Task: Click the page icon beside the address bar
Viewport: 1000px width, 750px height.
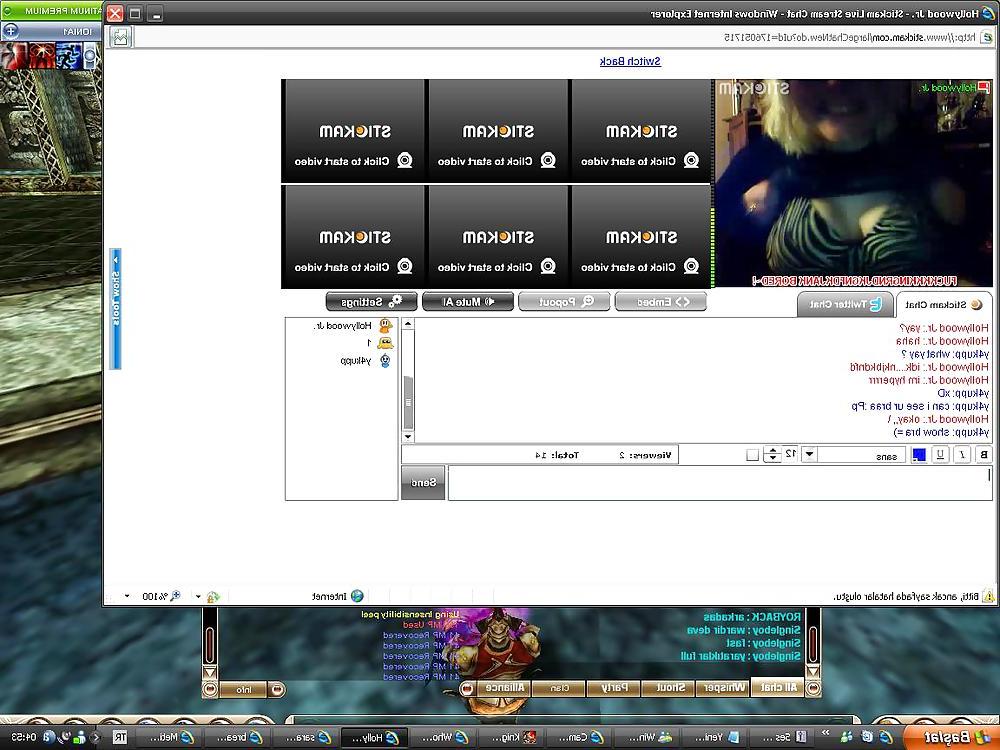Action: pyautogui.click(x=121, y=37)
